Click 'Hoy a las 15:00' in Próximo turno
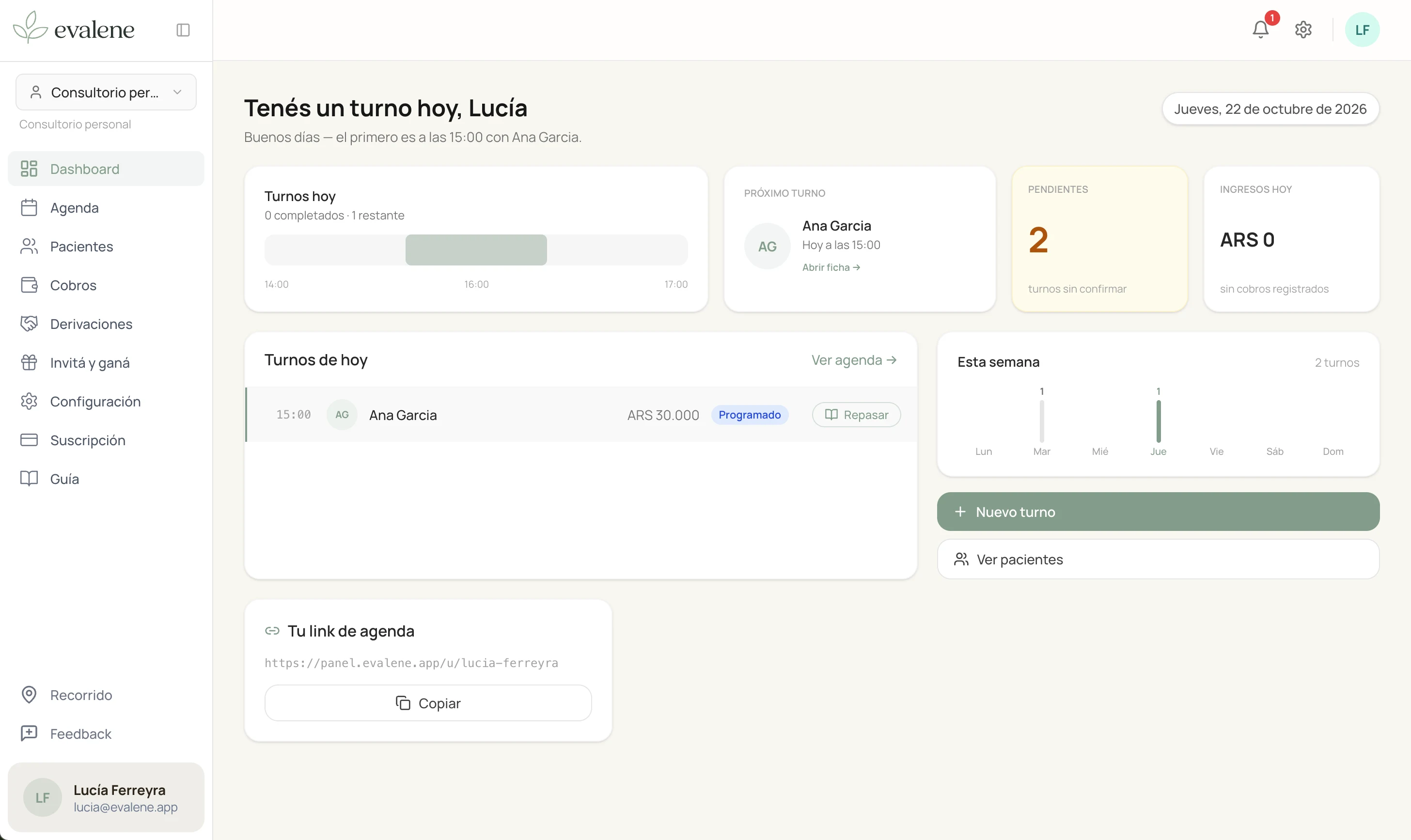The width and height of the screenshot is (1411, 840). click(x=841, y=245)
